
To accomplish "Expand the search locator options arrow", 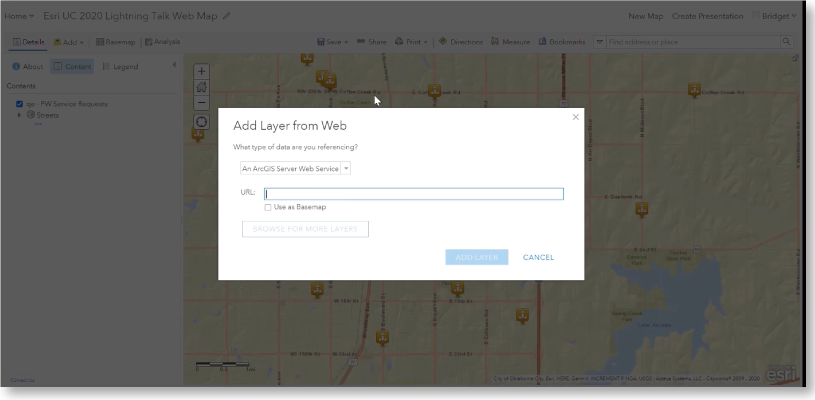I will 599,42.
